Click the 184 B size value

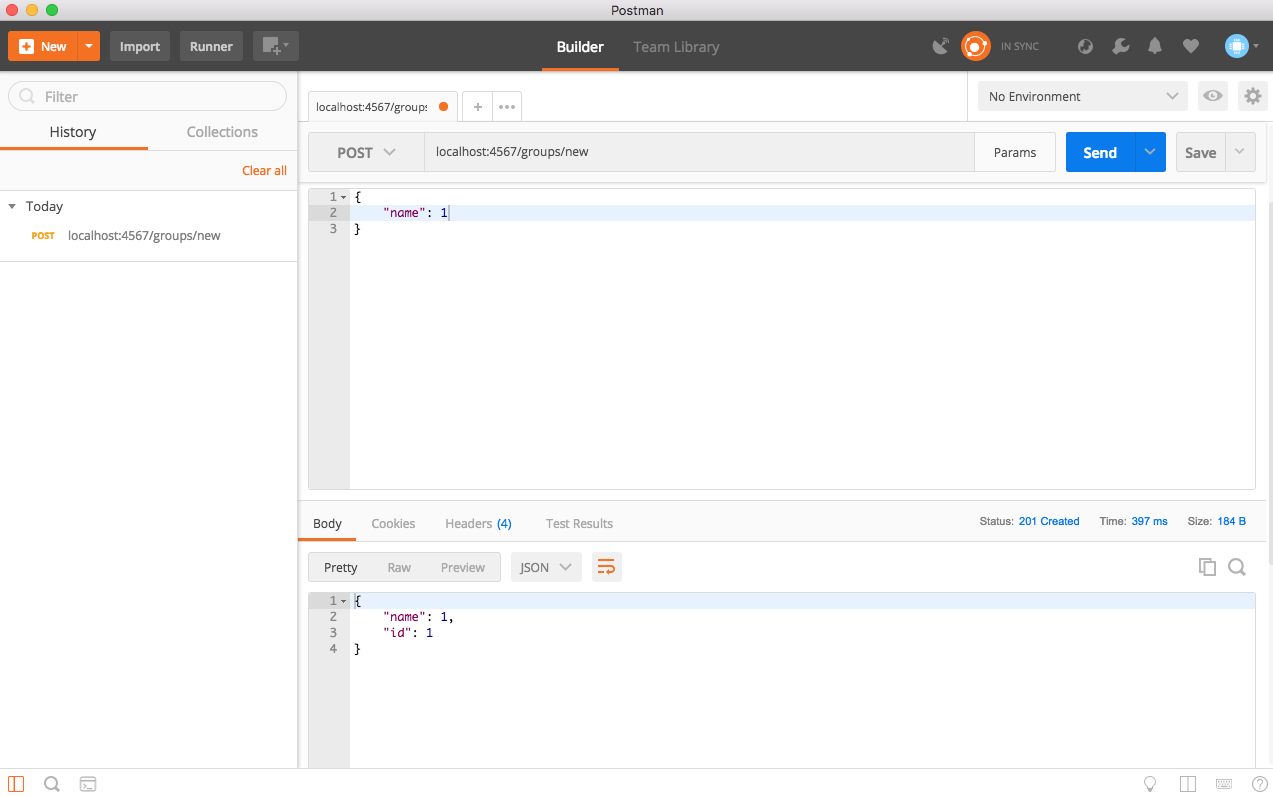point(1231,521)
